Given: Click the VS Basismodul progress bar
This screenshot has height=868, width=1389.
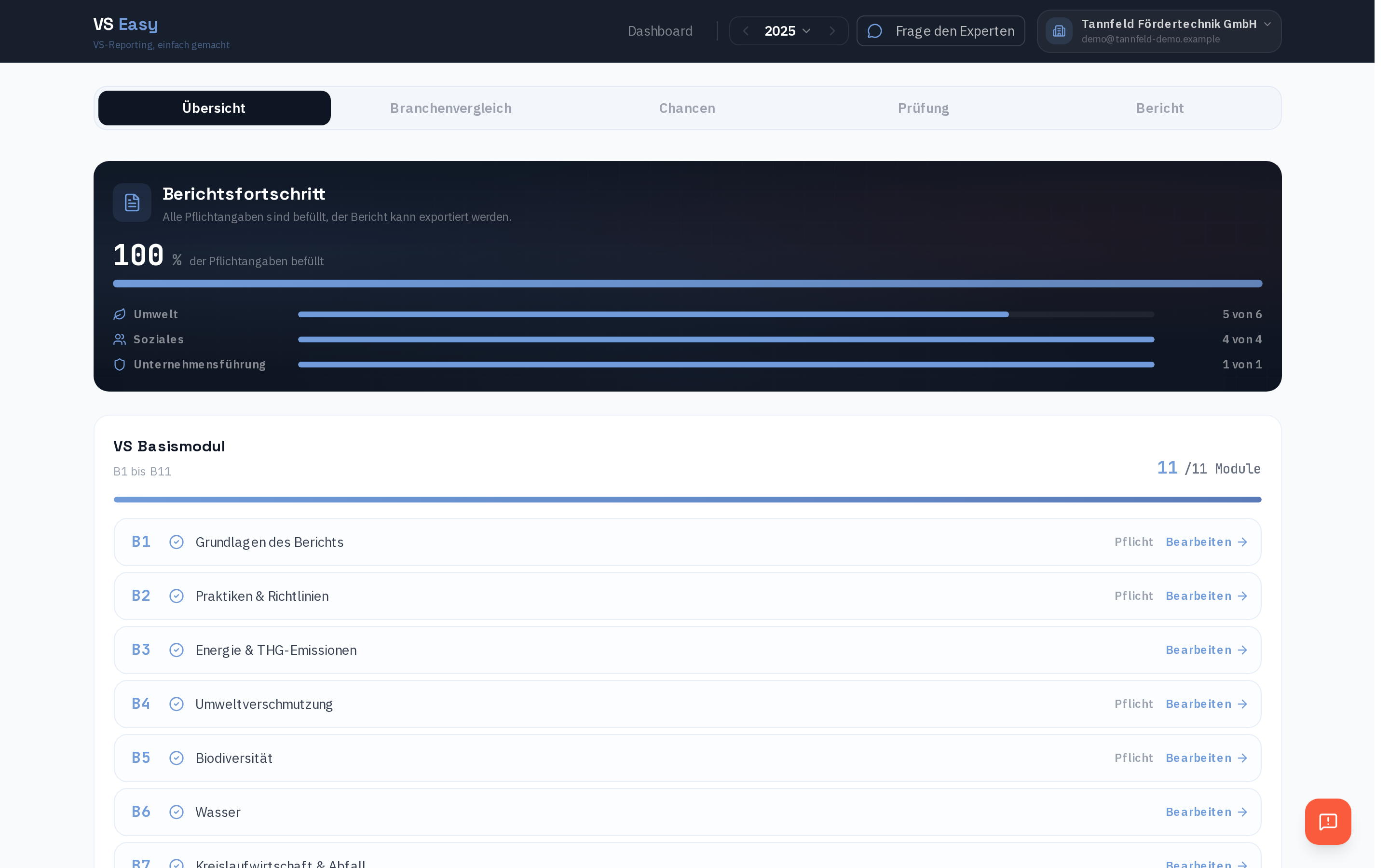Looking at the screenshot, I should tap(688, 500).
